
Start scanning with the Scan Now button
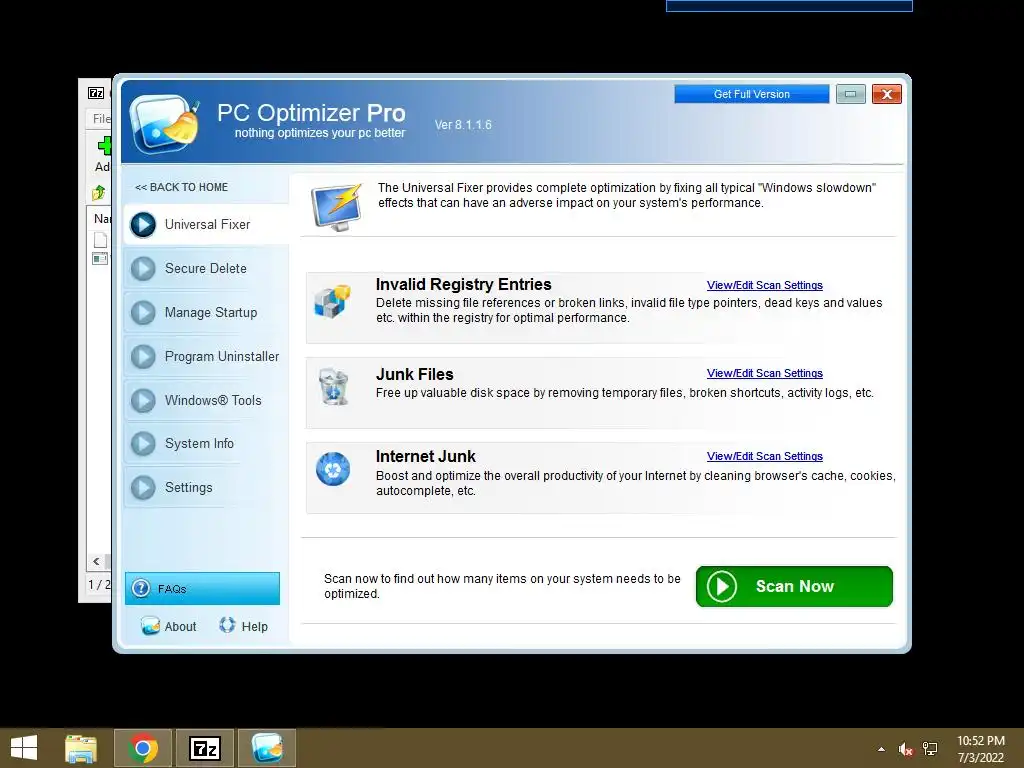click(x=794, y=586)
